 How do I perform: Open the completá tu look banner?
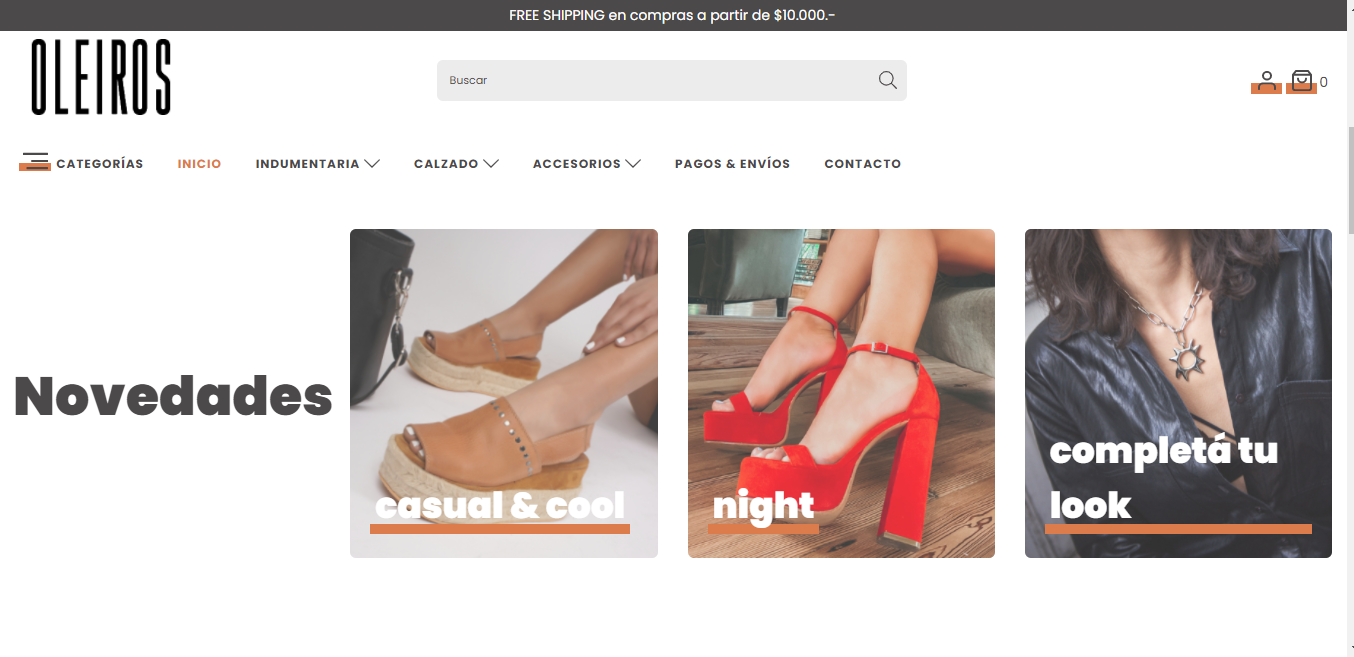[x=1178, y=393]
